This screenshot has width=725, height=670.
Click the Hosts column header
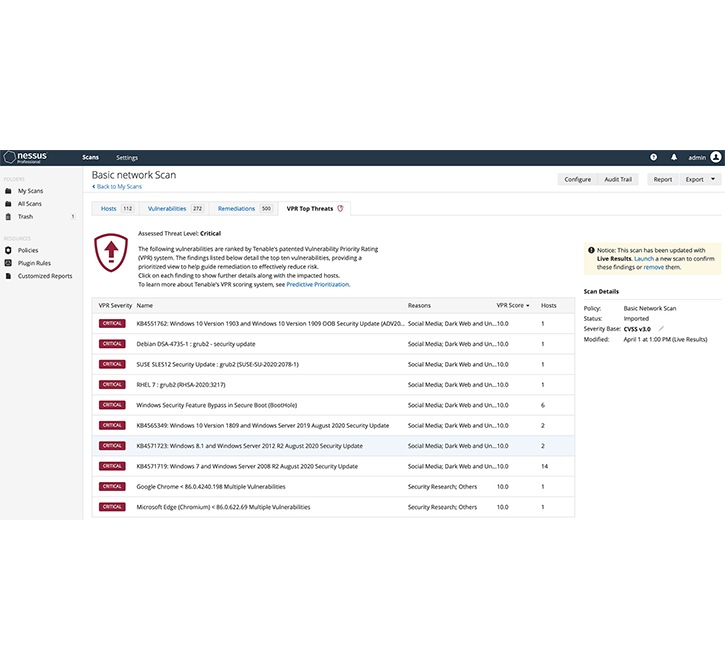pyautogui.click(x=549, y=306)
